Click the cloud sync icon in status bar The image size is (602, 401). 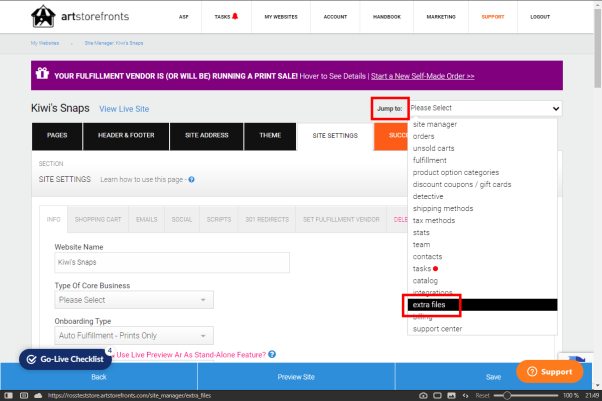pos(38,395)
